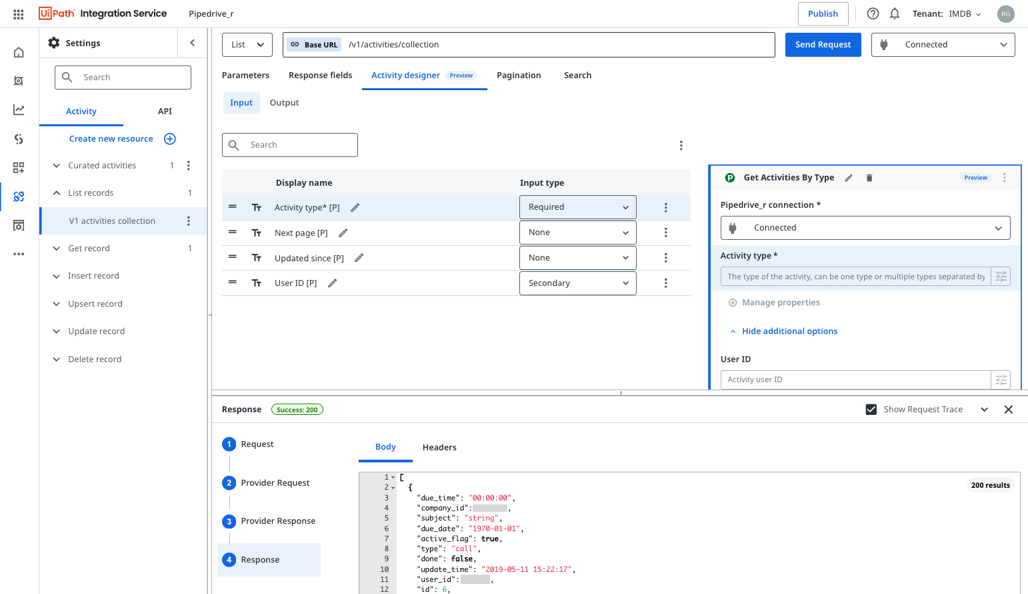Open the Pagination tab

(x=519, y=75)
